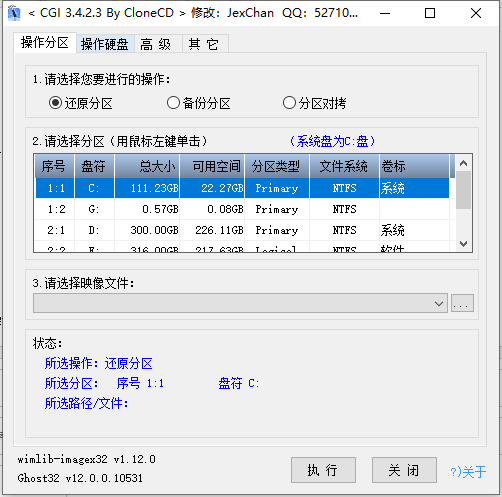The width and height of the screenshot is (502, 497).
Task: Click the NTFS cell in the D: row
Action: click(345, 230)
